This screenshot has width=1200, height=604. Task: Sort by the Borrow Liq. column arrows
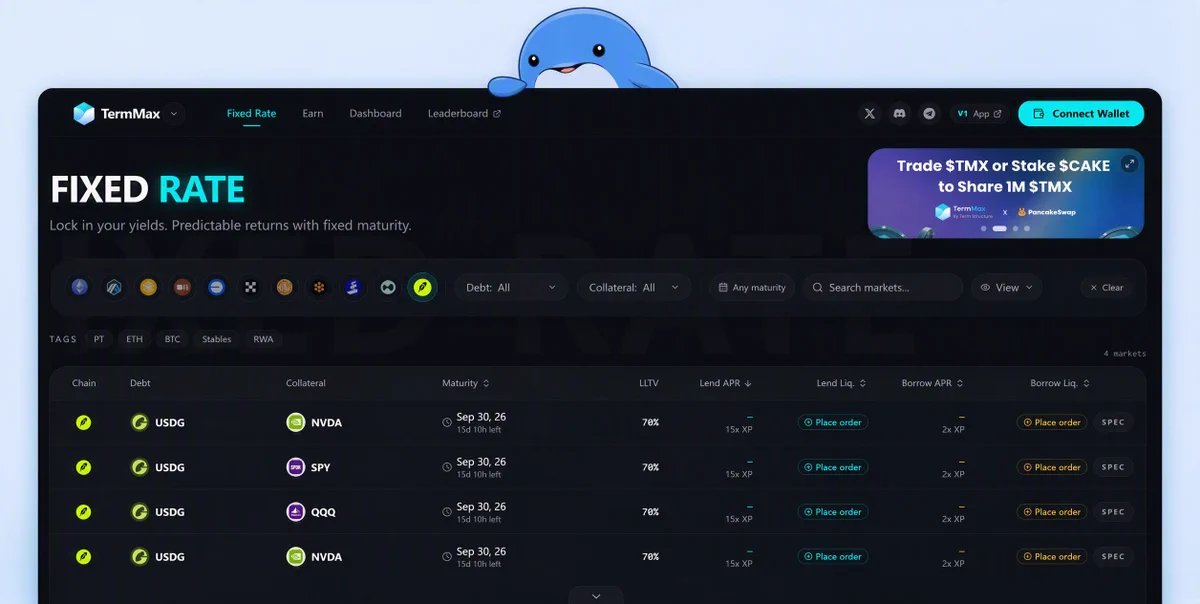point(1086,383)
